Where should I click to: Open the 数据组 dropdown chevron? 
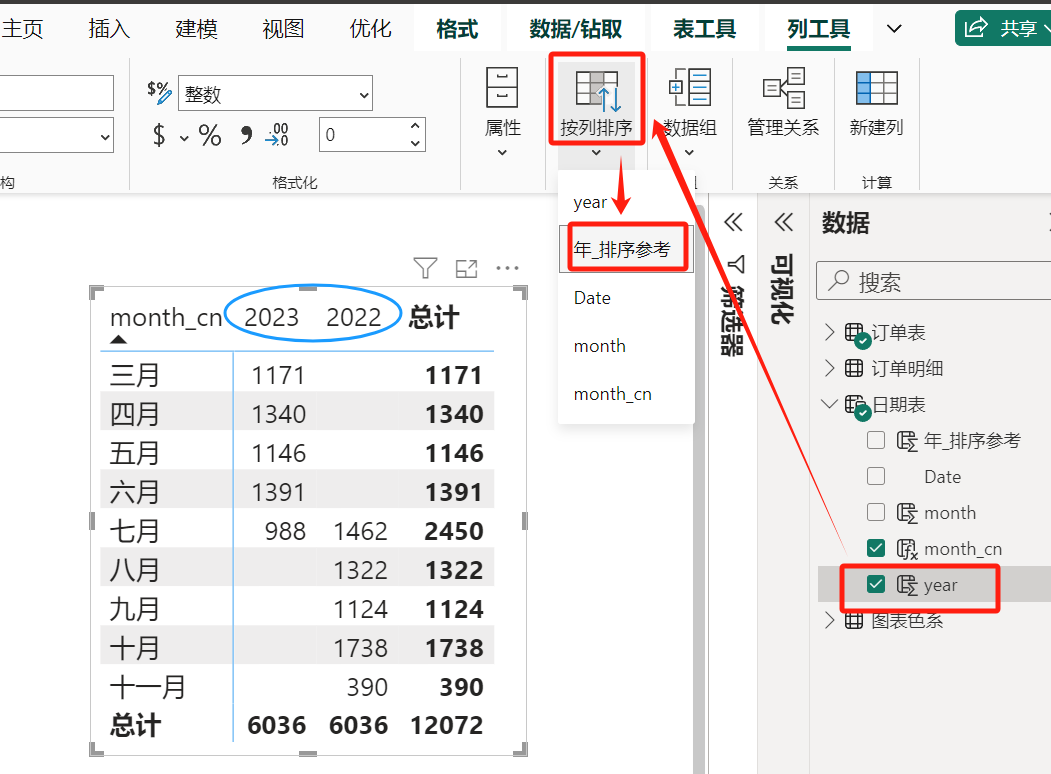click(690, 153)
